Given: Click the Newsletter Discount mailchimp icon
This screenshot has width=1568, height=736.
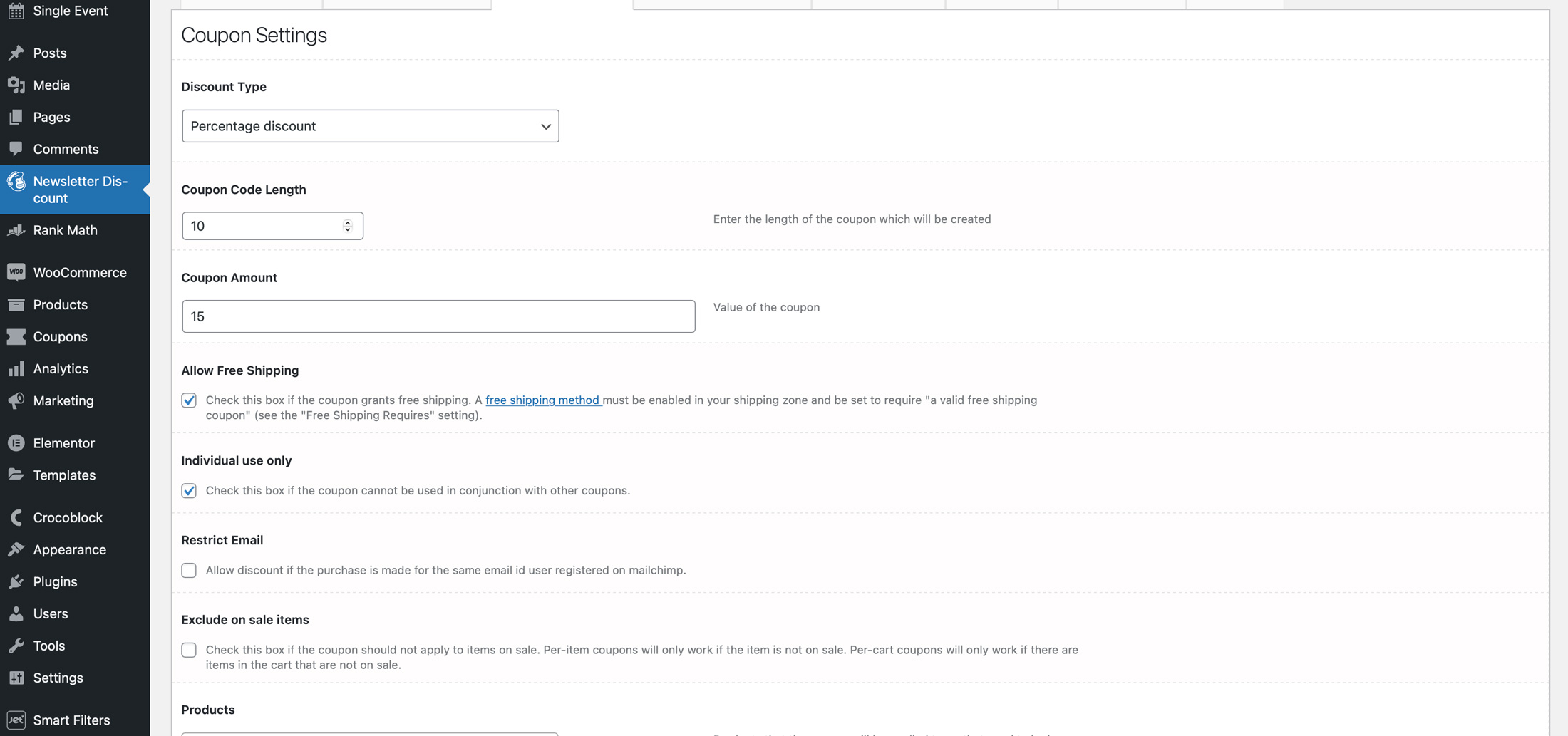Looking at the screenshot, I should tap(16, 182).
